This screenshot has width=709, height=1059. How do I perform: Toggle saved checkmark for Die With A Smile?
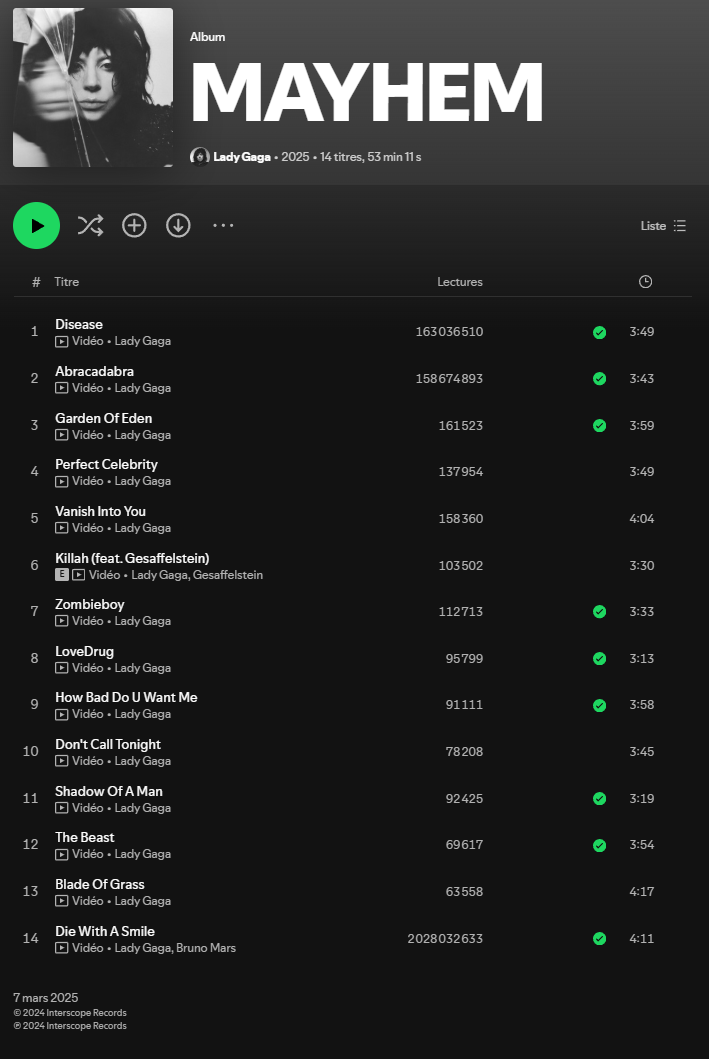tap(599, 939)
